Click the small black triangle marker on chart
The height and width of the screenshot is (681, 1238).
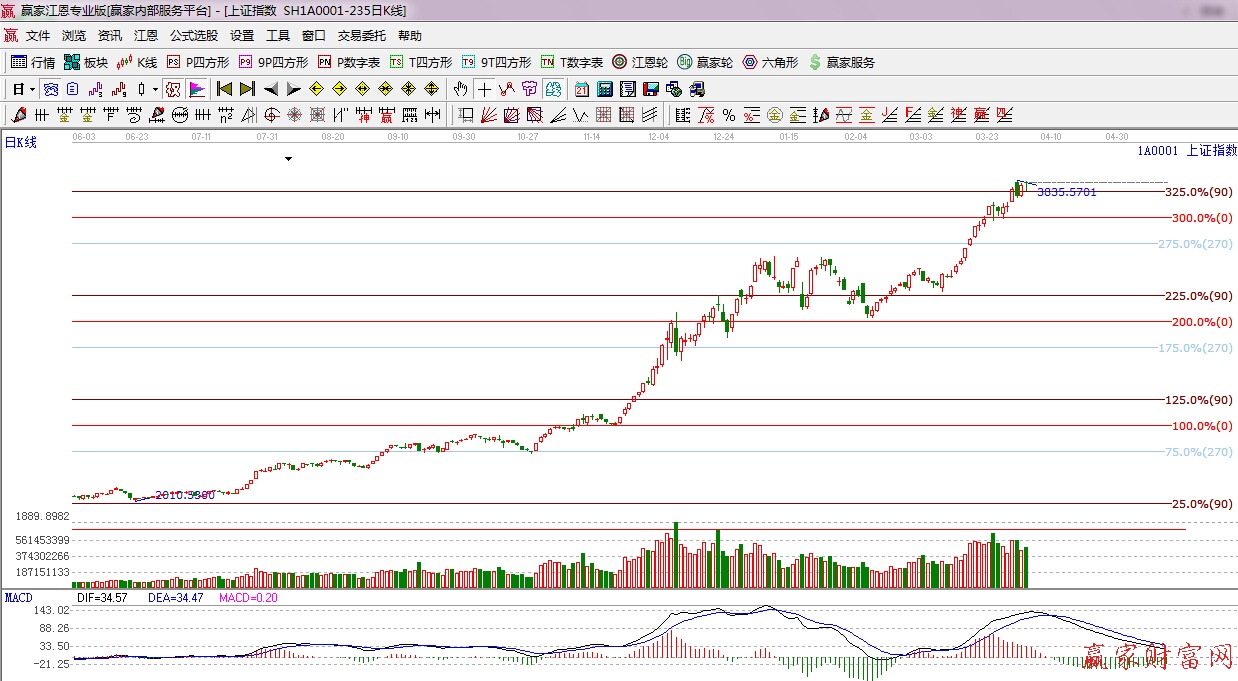pyautogui.click(x=288, y=158)
